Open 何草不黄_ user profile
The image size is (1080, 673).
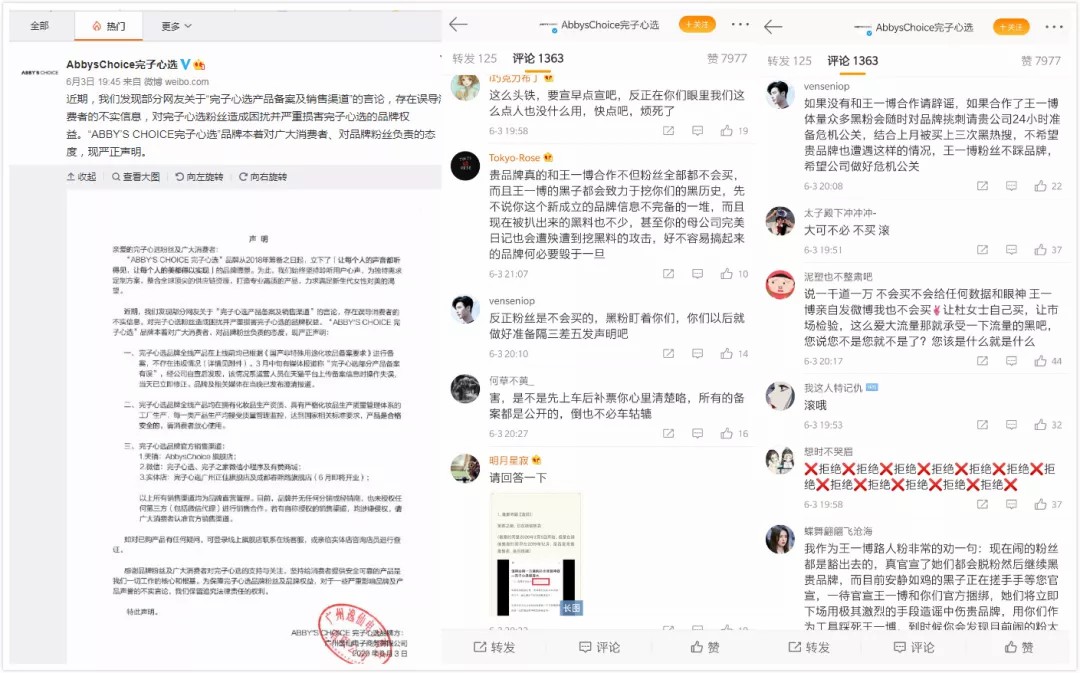pos(511,380)
